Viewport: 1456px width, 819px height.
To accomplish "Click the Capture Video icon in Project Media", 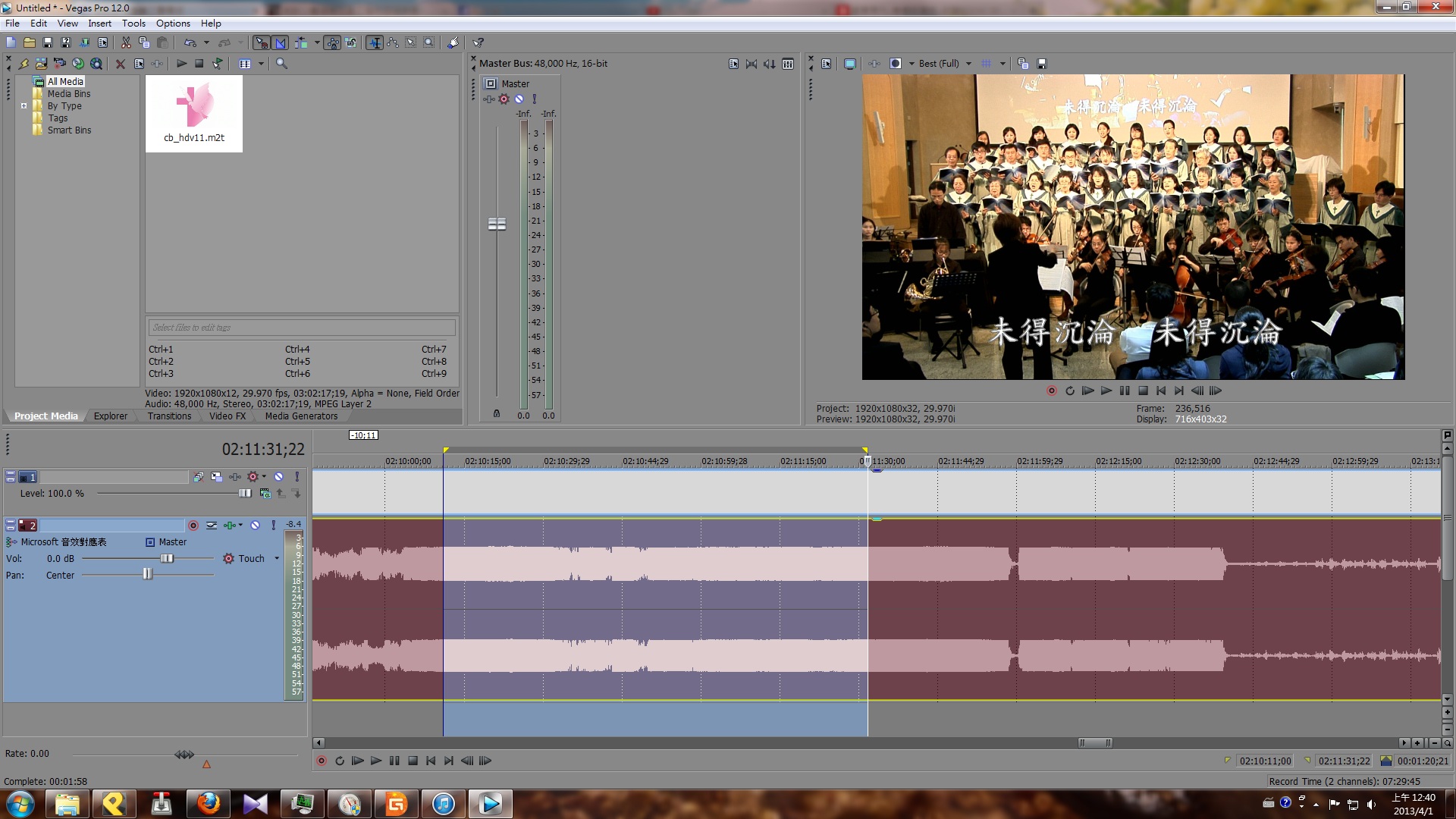I will (59, 64).
